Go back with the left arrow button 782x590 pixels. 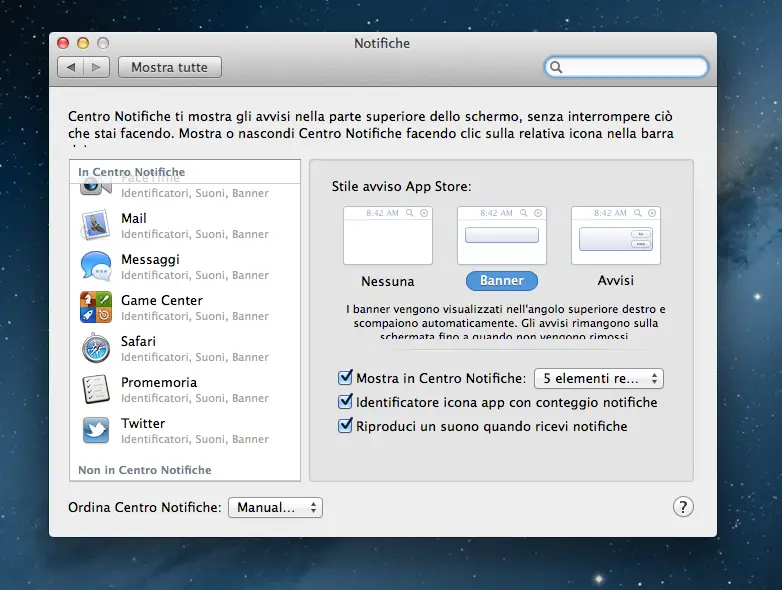point(70,67)
